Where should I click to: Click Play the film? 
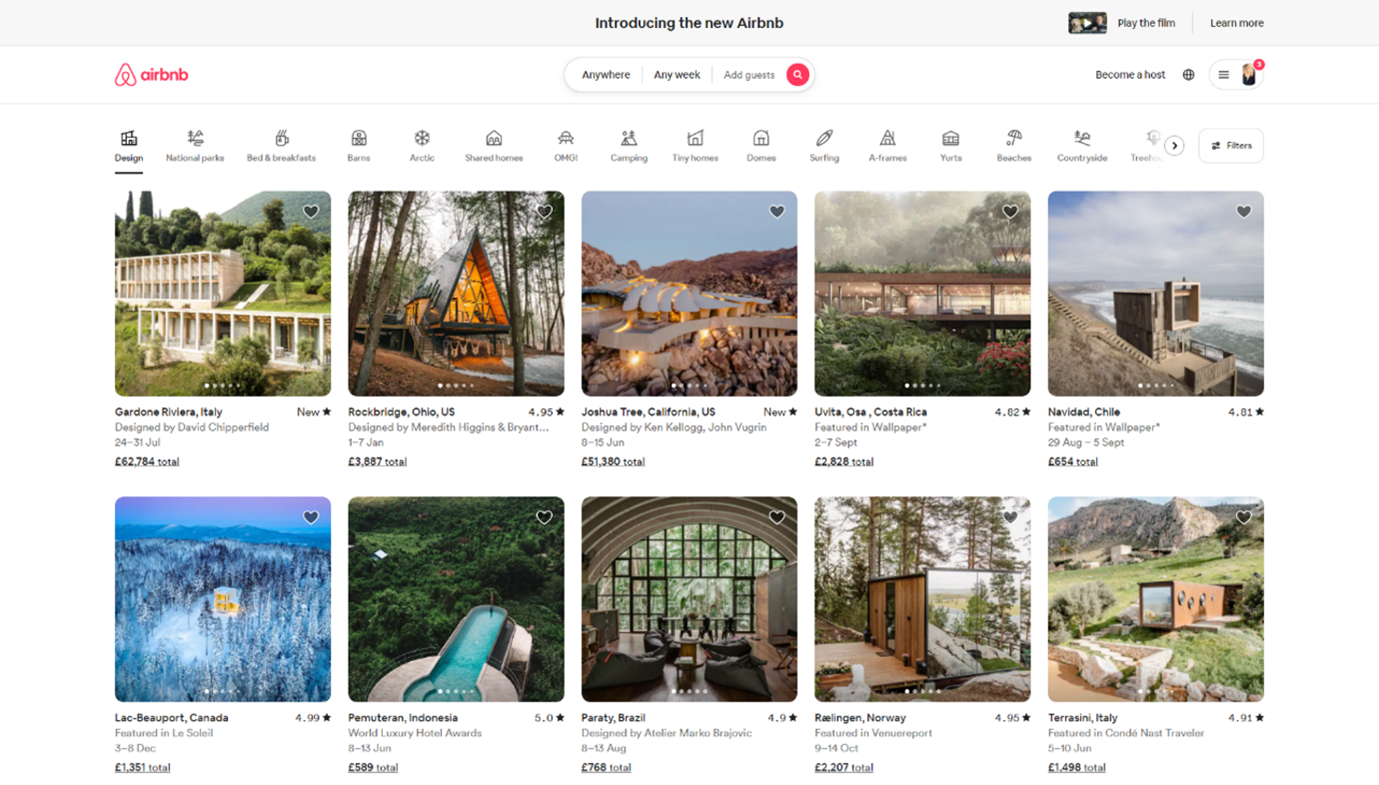click(1146, 23)
